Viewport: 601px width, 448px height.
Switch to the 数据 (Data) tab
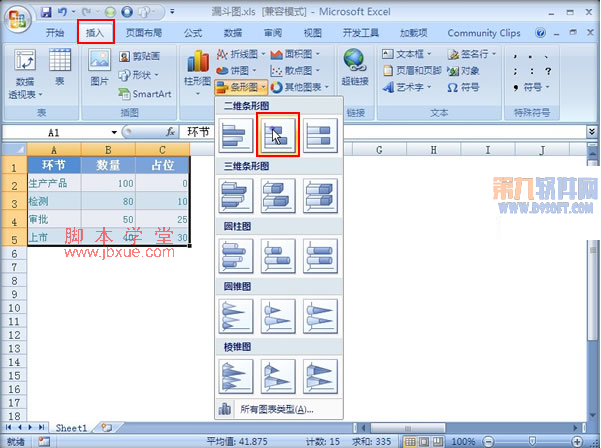pyautogui.click(x=233, y=33)
